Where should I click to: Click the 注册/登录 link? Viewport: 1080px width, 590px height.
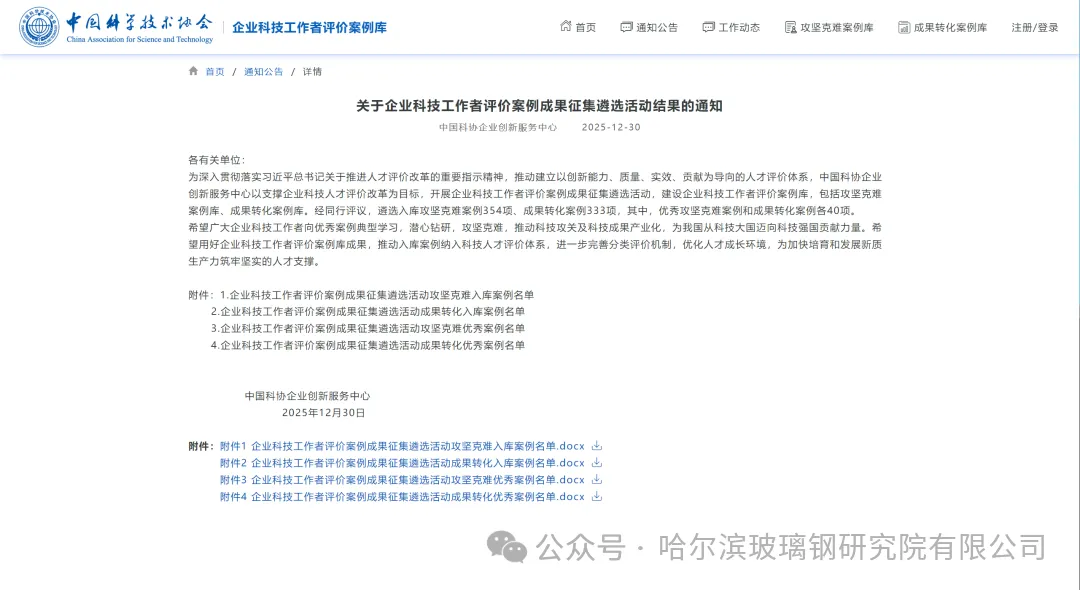[1034, 27]
